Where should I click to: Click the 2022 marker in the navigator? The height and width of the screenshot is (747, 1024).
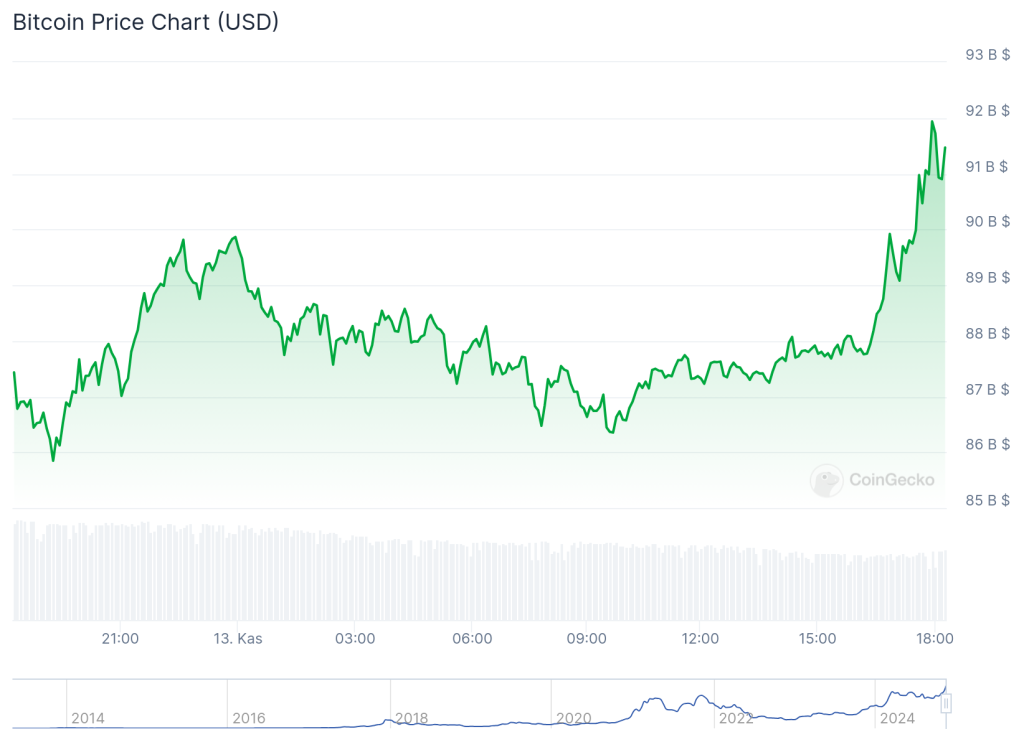click(x=735, y=718)
